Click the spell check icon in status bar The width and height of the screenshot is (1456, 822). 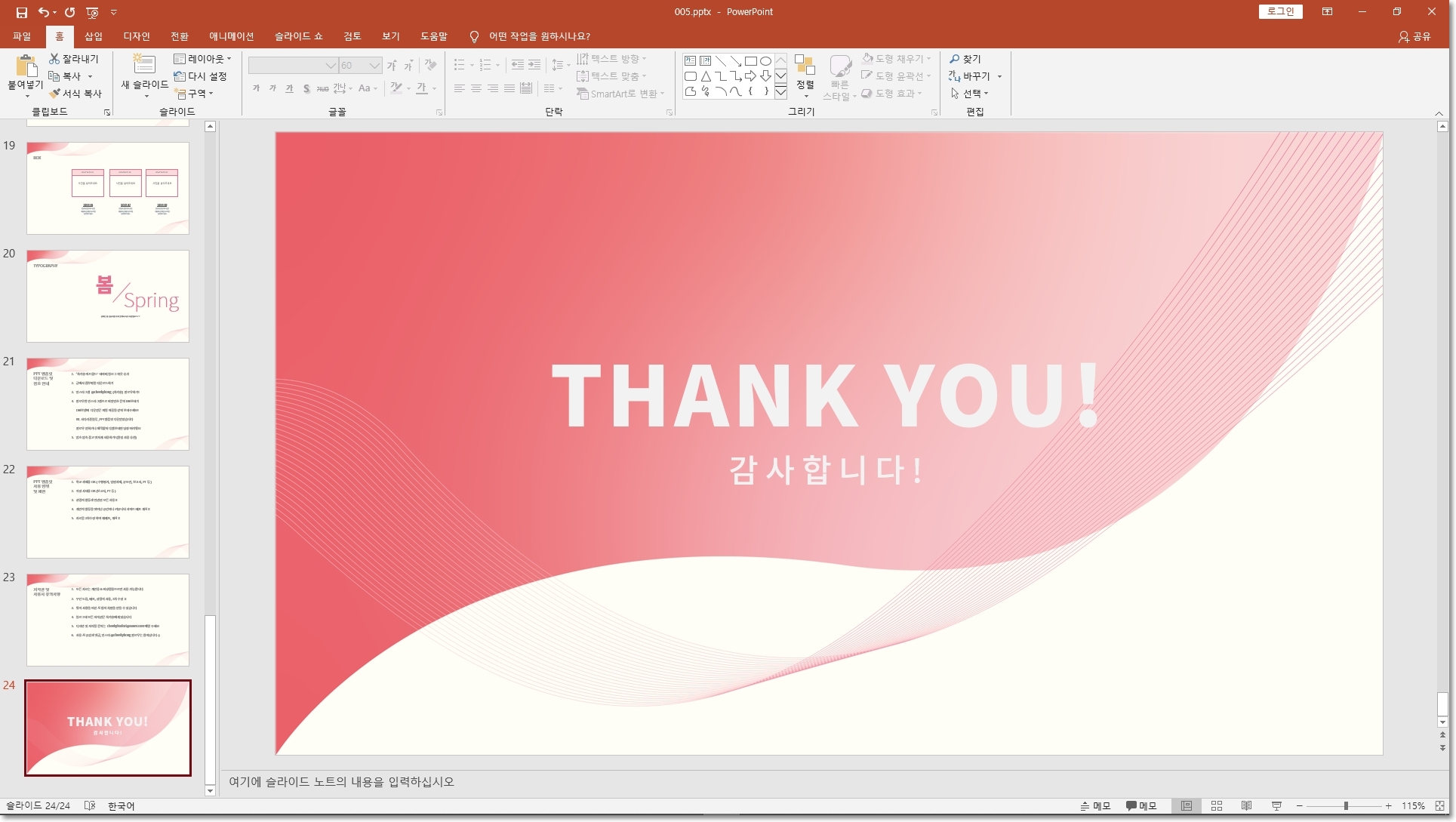coord(89,806)
